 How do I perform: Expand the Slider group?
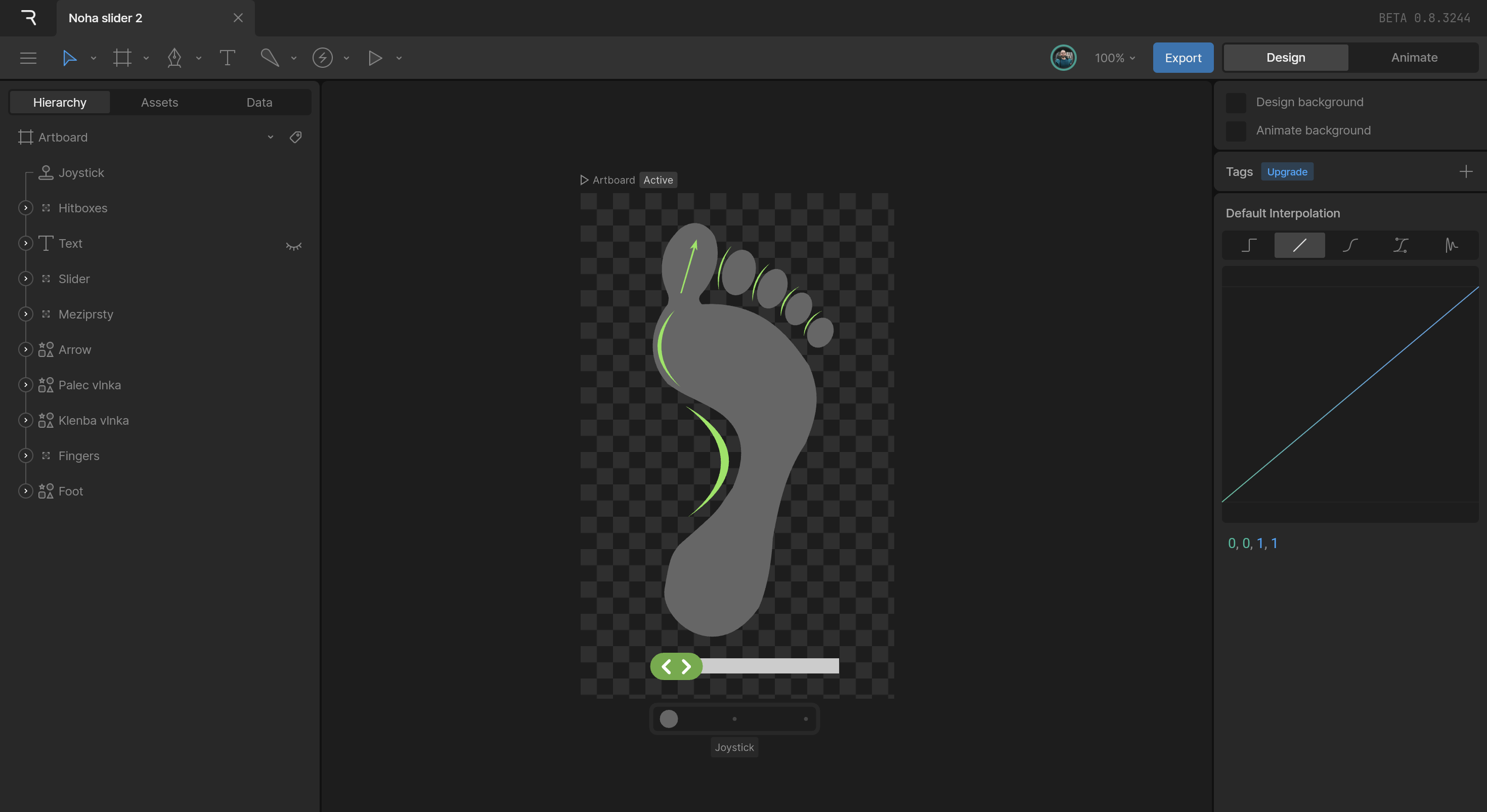point(25,279)
